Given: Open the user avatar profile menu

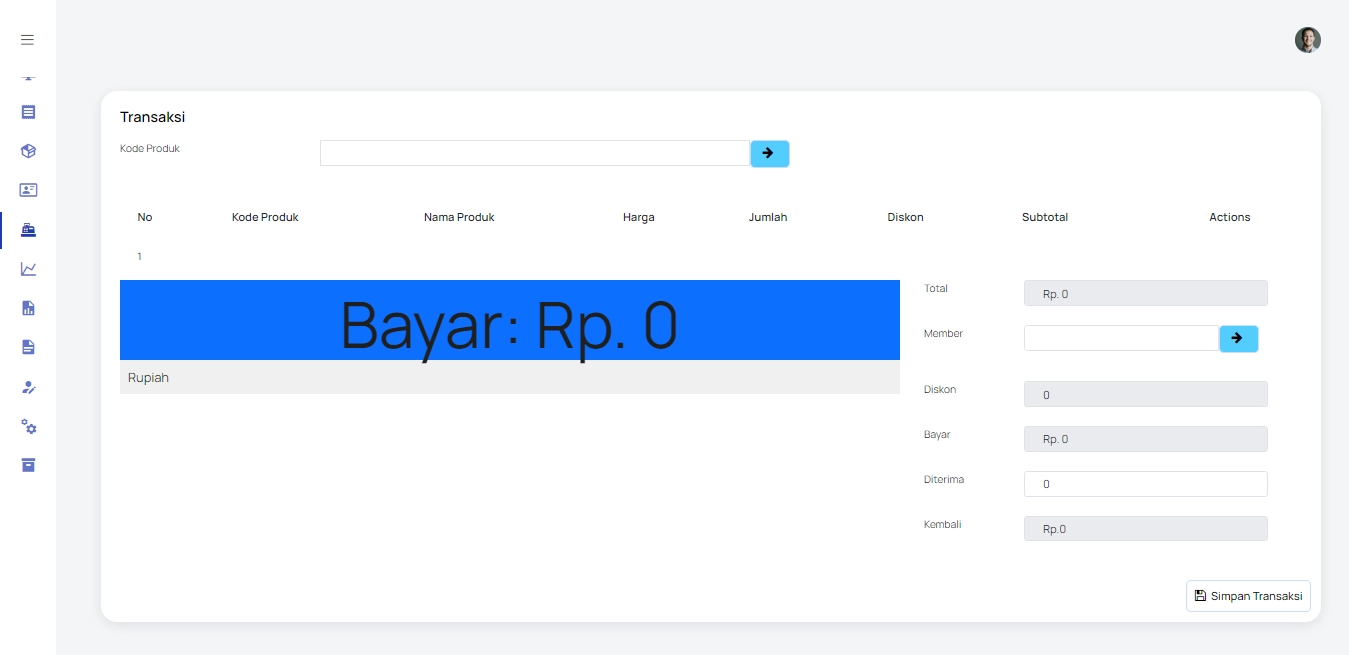Looking at the screenshot, I should (1308, 40).
